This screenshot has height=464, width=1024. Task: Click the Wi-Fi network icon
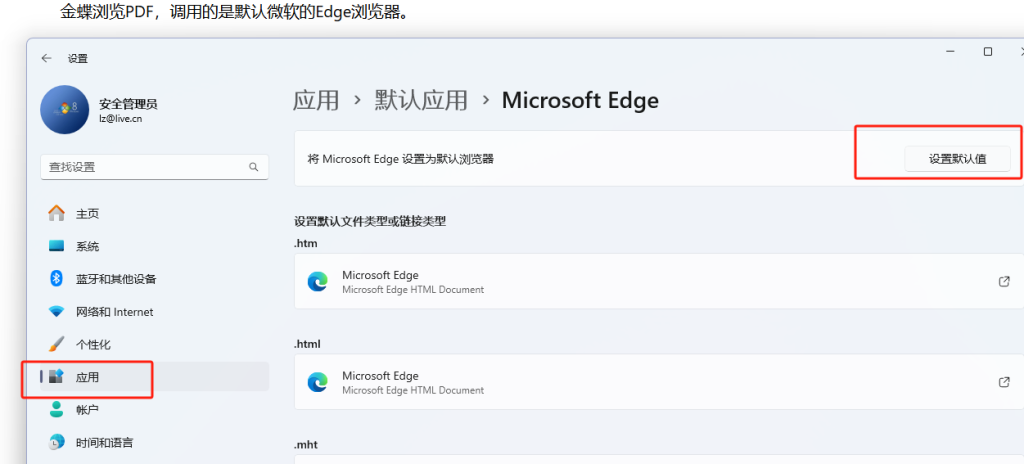click(57, 312)
